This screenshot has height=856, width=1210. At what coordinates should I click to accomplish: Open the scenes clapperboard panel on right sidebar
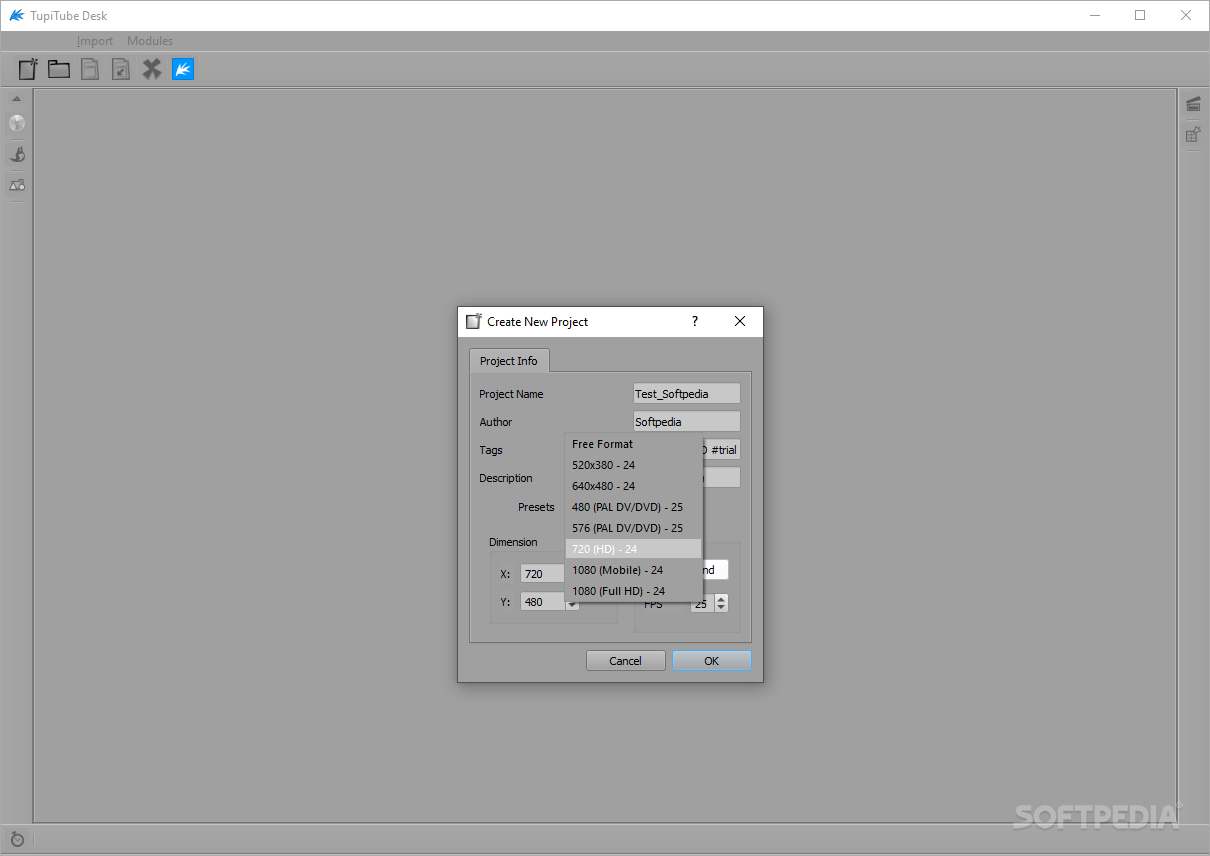pos(1193,103)
